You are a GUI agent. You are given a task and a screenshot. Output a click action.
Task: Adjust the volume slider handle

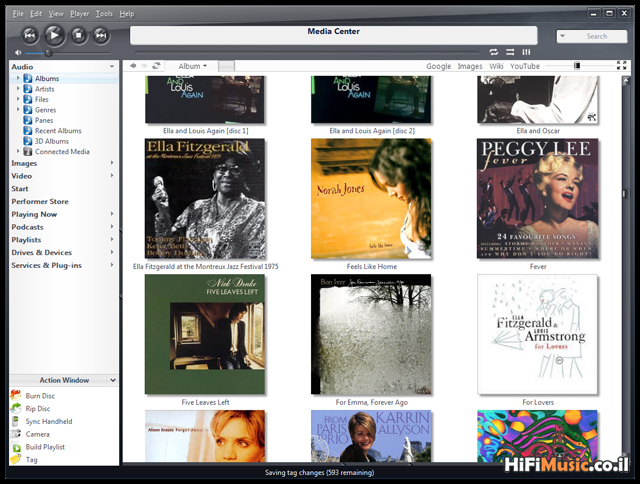pyautogui.click(x=48, y=53)
